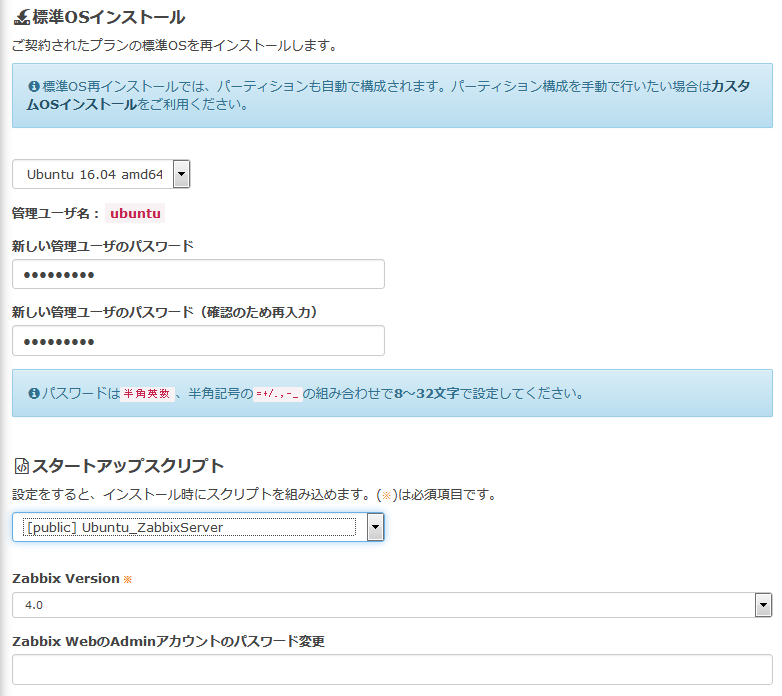Click the arrow button on the Zabbix Version selector
This screenshot has width=782, height=696.
point(763,605)
